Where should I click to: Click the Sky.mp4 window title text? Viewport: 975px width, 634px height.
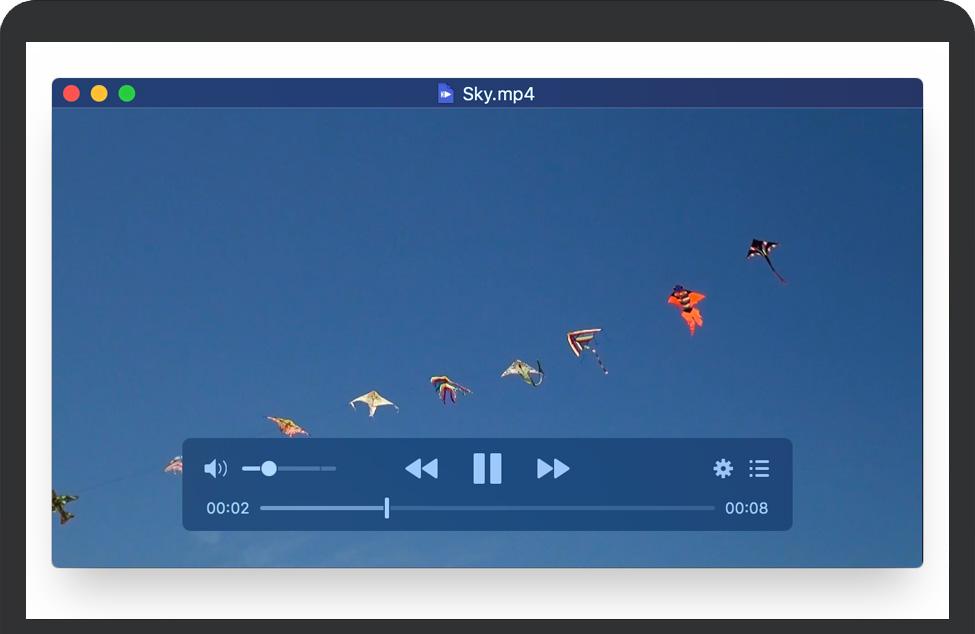click(x=498, y=94)
